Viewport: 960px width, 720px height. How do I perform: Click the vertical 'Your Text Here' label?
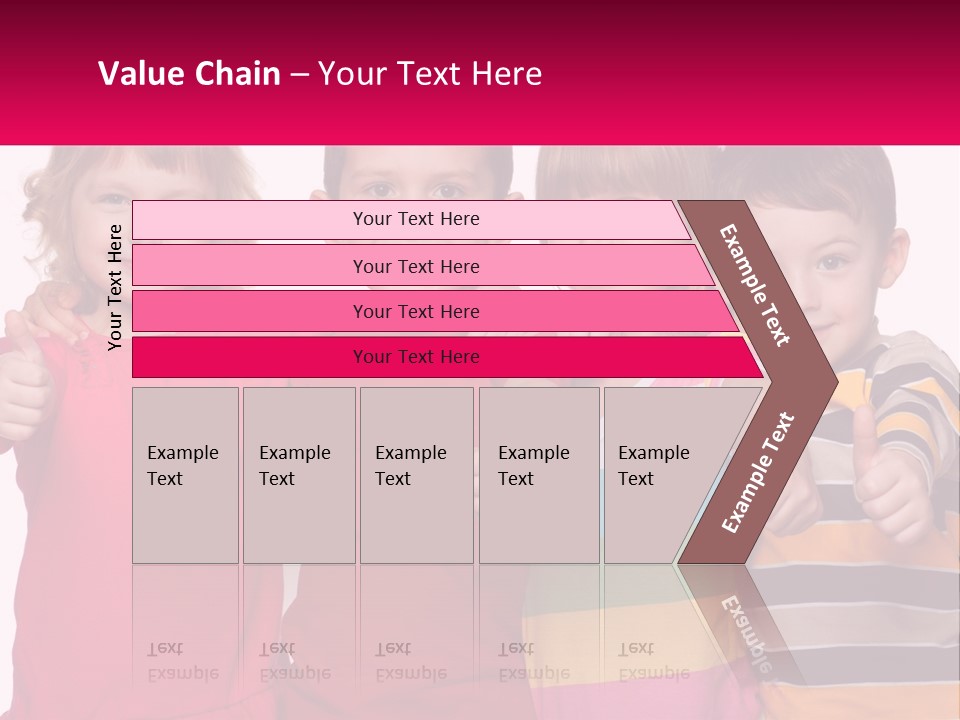point(114,287)
